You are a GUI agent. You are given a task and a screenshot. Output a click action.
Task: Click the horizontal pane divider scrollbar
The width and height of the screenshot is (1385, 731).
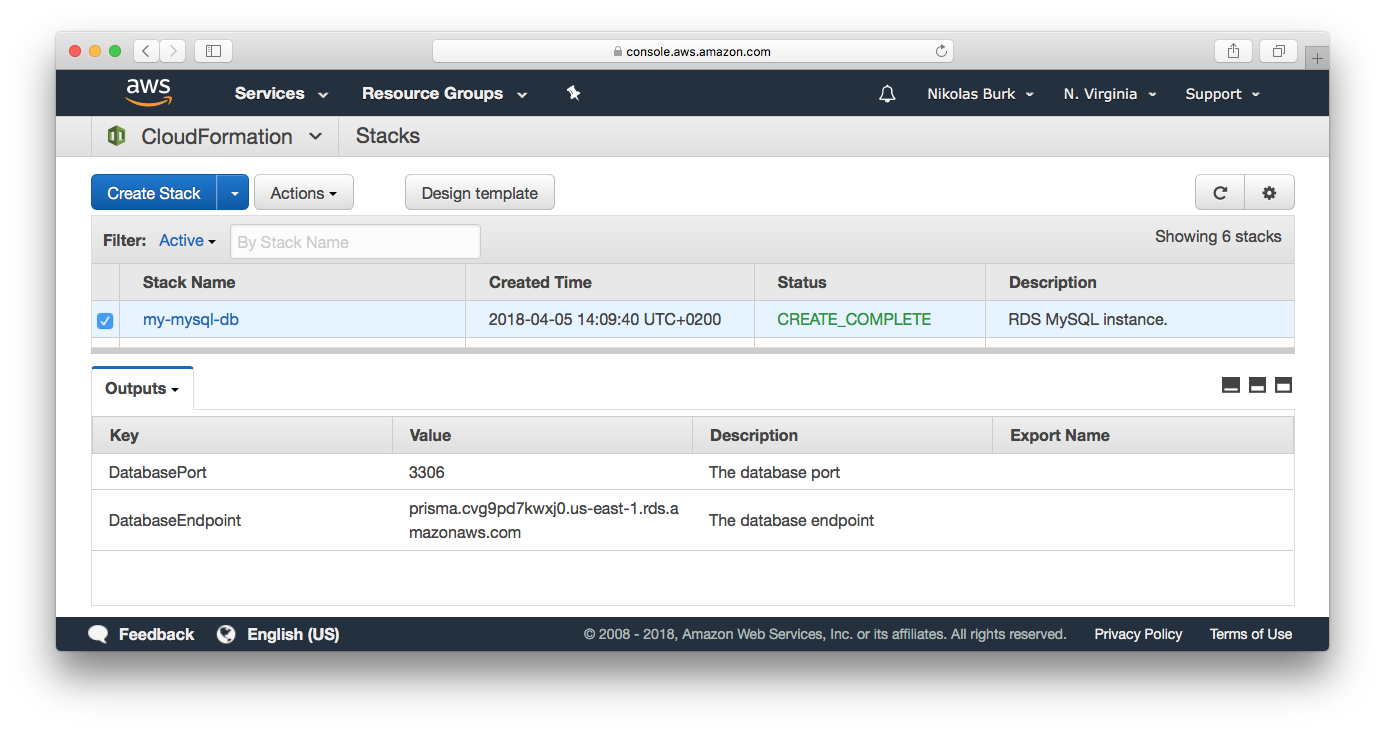[x=693, y=350]
